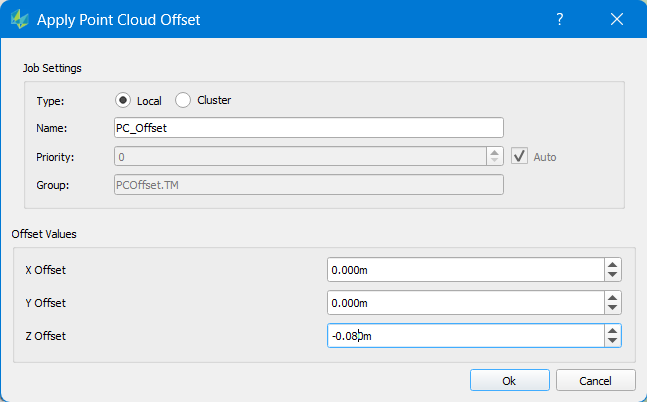Open the help question mark button
This screenshot has width=647, height=402.
[560, 19]
